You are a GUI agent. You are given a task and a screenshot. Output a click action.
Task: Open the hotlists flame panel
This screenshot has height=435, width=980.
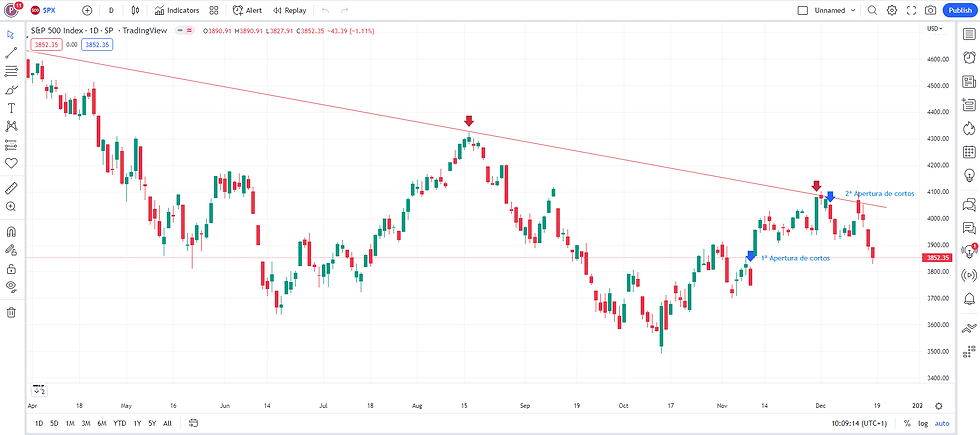pos(969,128)
